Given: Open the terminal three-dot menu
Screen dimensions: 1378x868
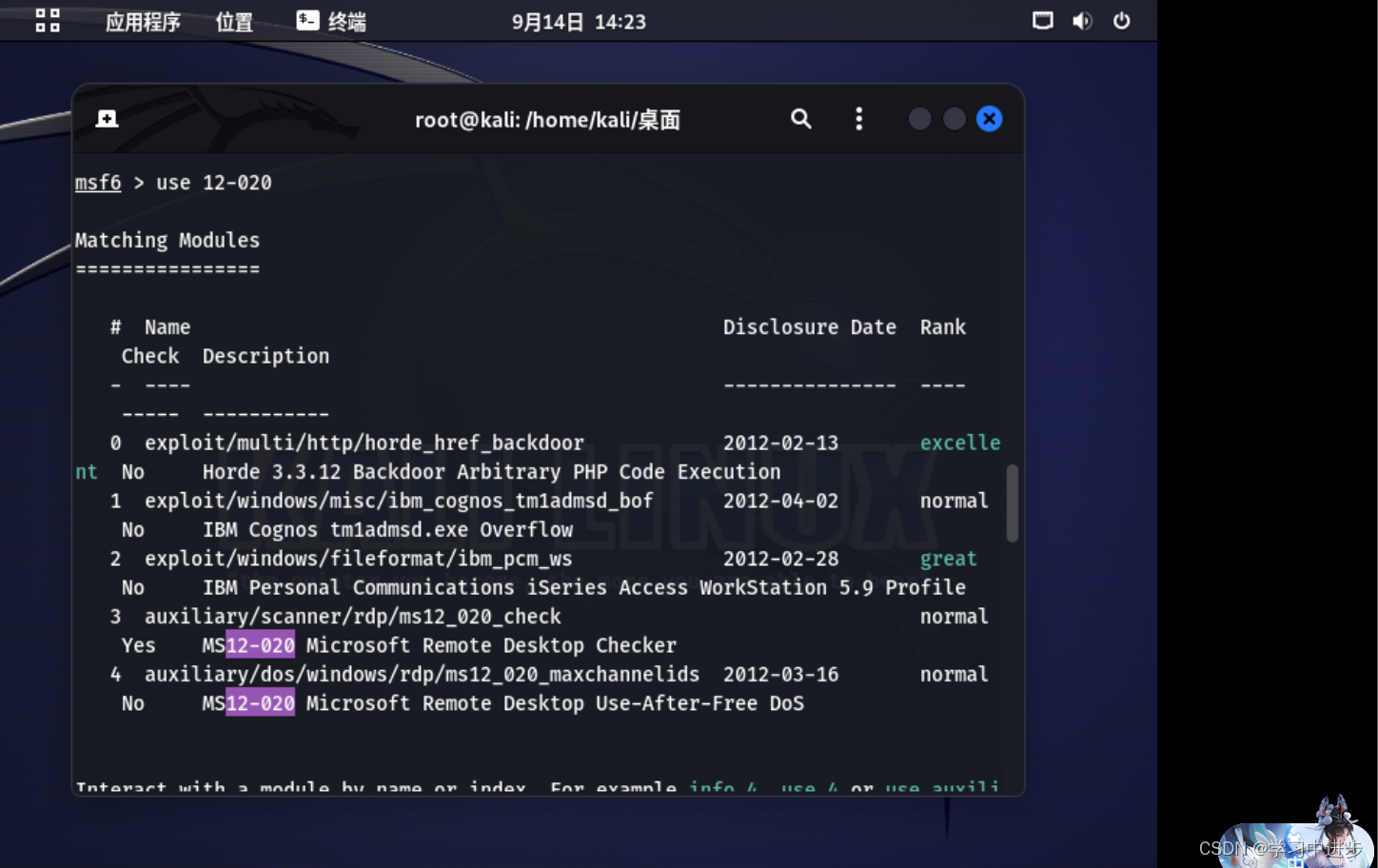Looking at the screenshot, I should click(x=858, y=118).
